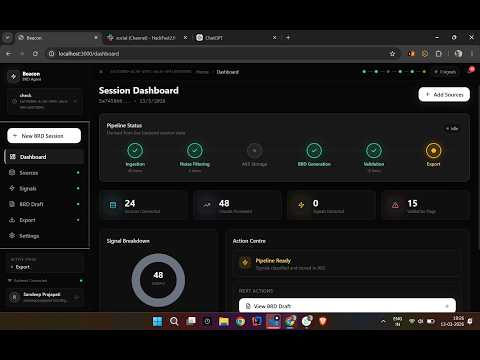This screenshot has width=480, height=360.
Task: Open the Dashboard sidebar item
Action: click(44, 157)
